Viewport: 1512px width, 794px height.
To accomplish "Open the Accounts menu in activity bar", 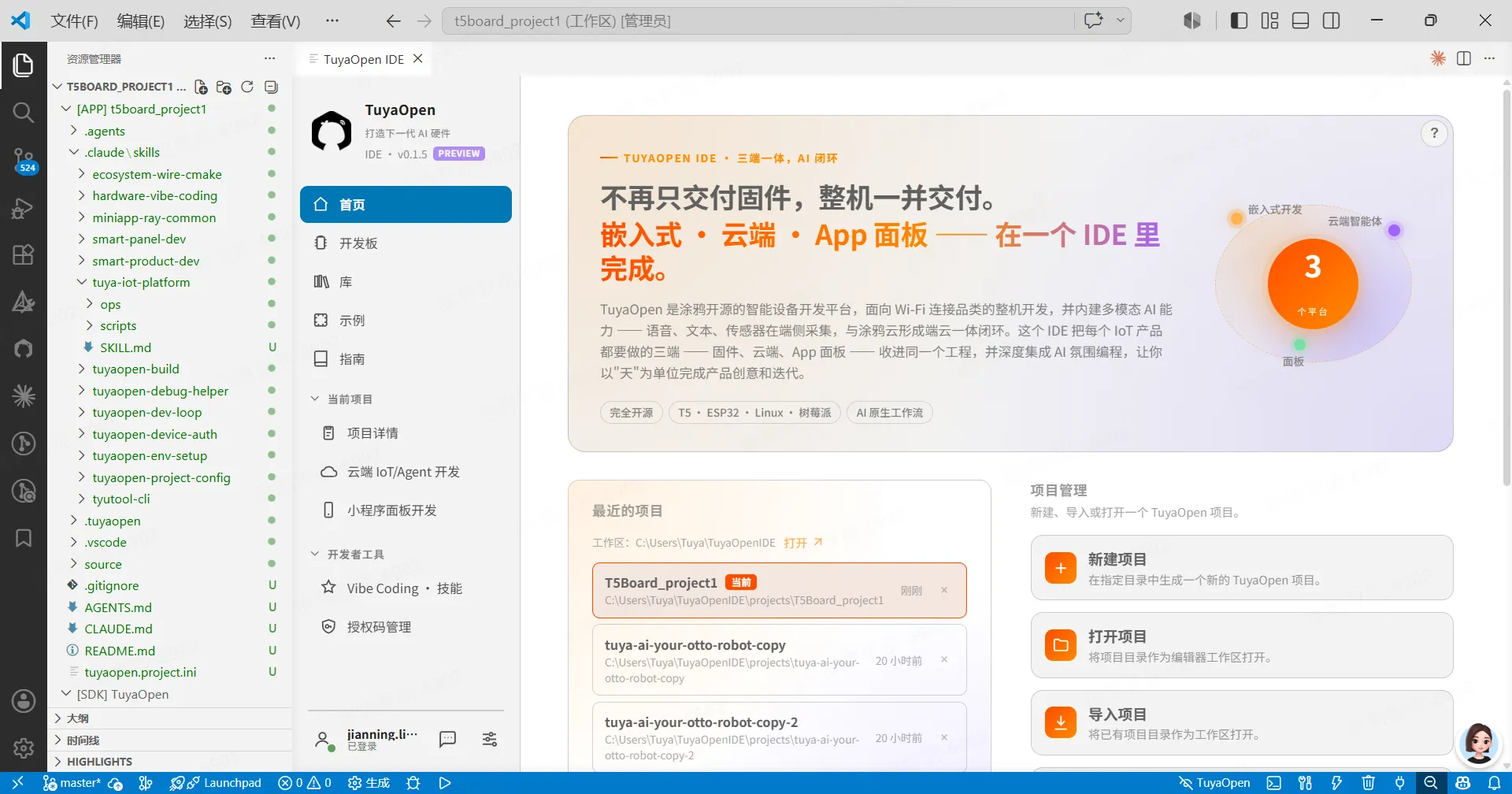I will click(24, 701).
